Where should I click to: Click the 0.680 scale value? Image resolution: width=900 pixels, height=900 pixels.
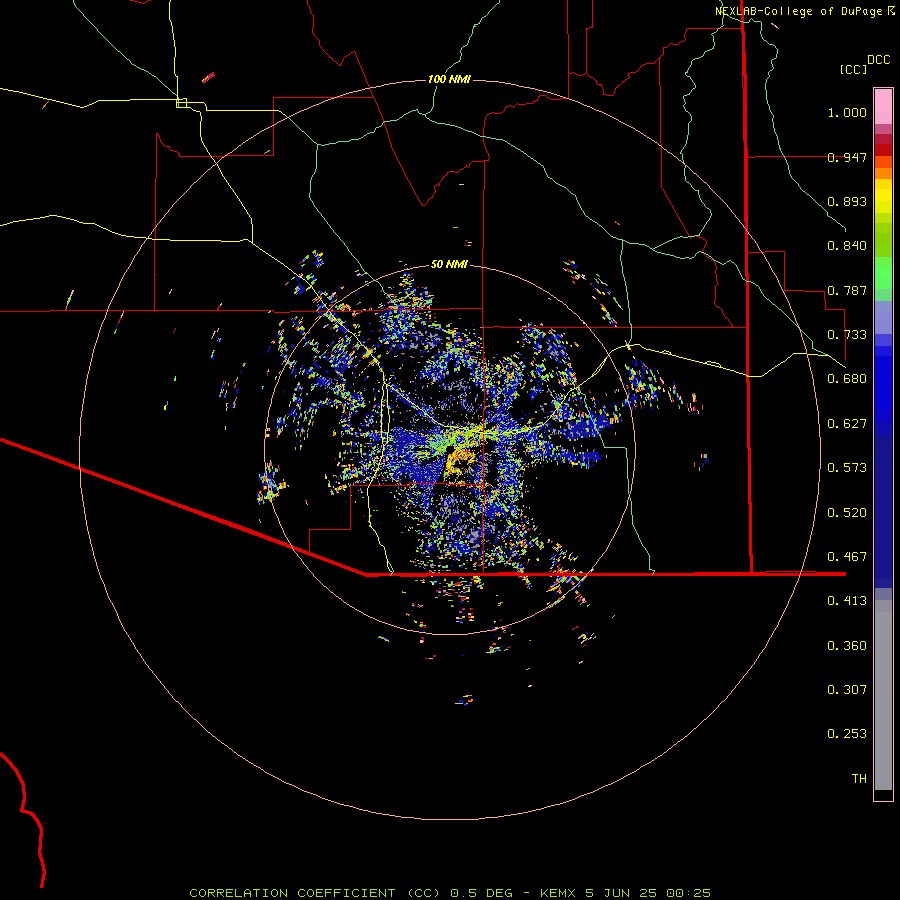pos(847,379)
